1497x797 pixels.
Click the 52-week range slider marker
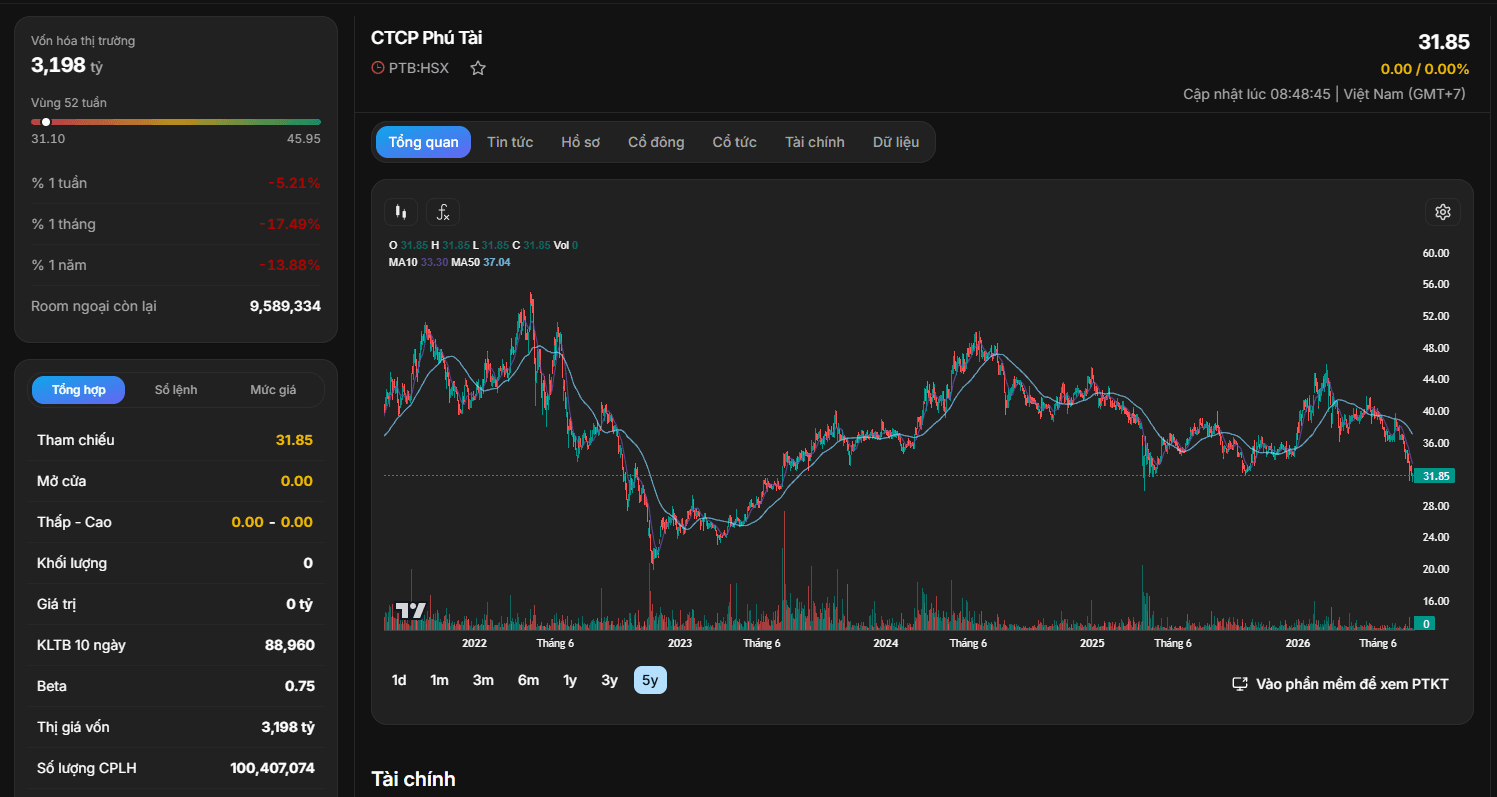point(46,122)
